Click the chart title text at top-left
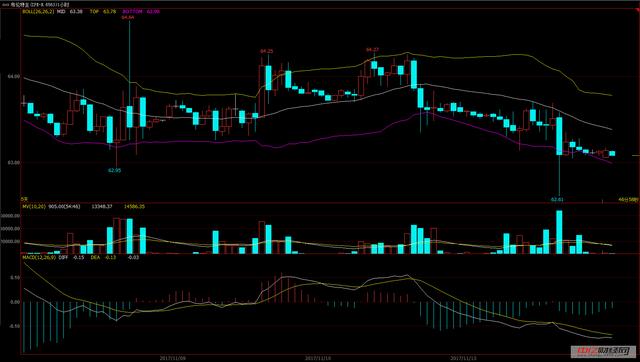 [x=40, y=5]
